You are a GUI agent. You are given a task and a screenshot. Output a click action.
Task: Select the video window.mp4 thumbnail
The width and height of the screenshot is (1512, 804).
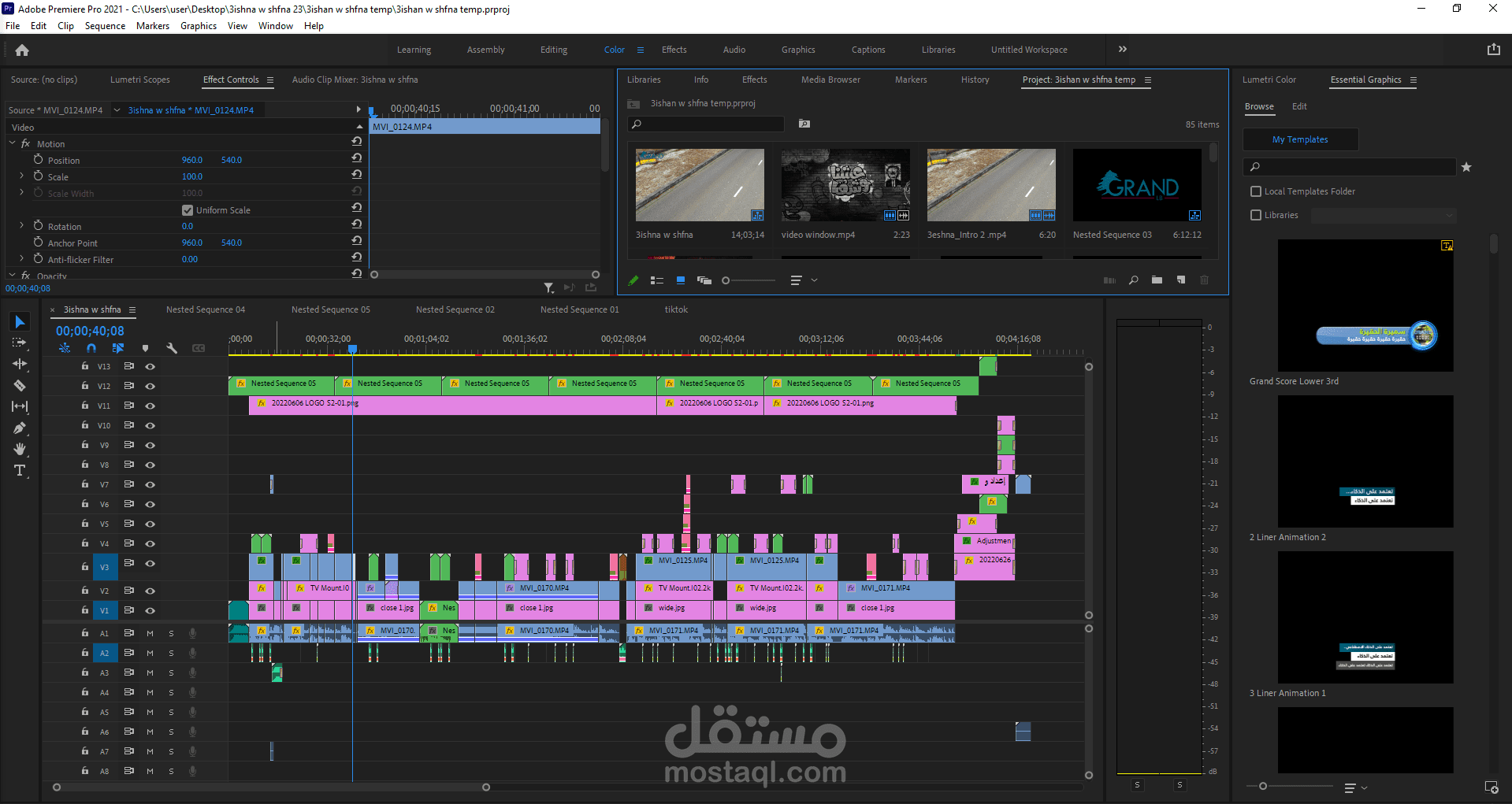click(845, 185)
